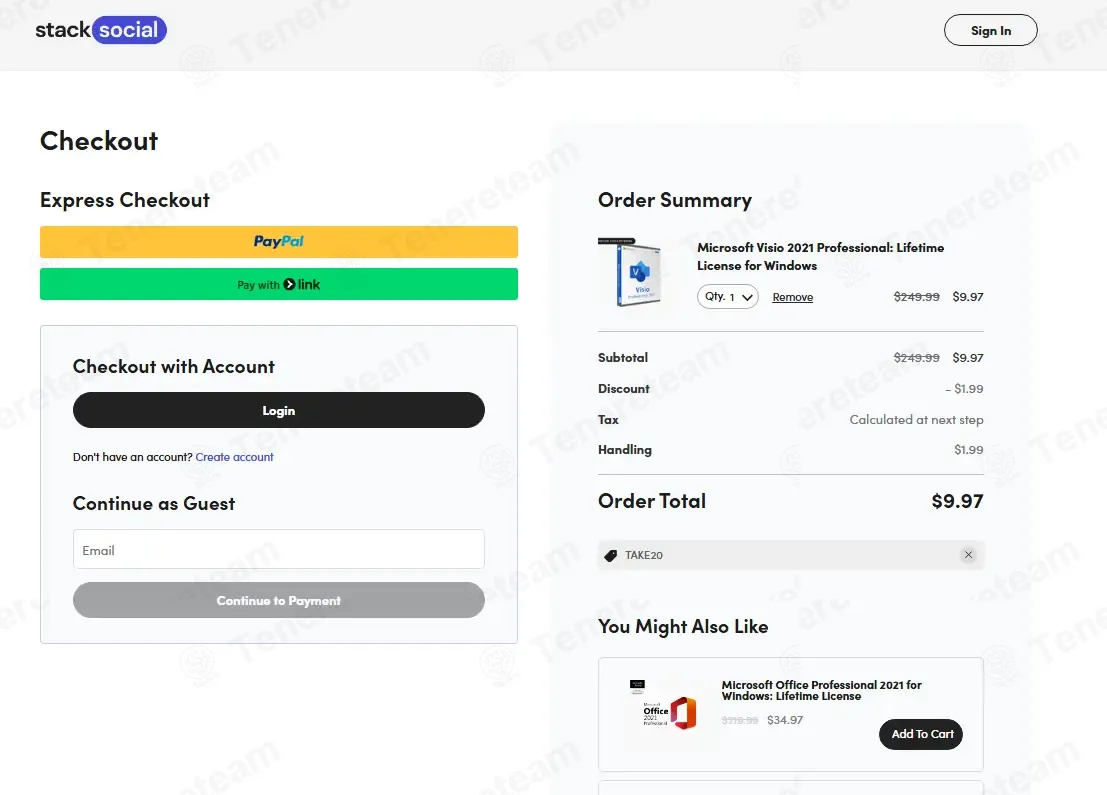The height and width of the screenshot is (795, 1107).
Task: Click the 'Calculated at next step' tax text
Action: click(x=916, y=419)
